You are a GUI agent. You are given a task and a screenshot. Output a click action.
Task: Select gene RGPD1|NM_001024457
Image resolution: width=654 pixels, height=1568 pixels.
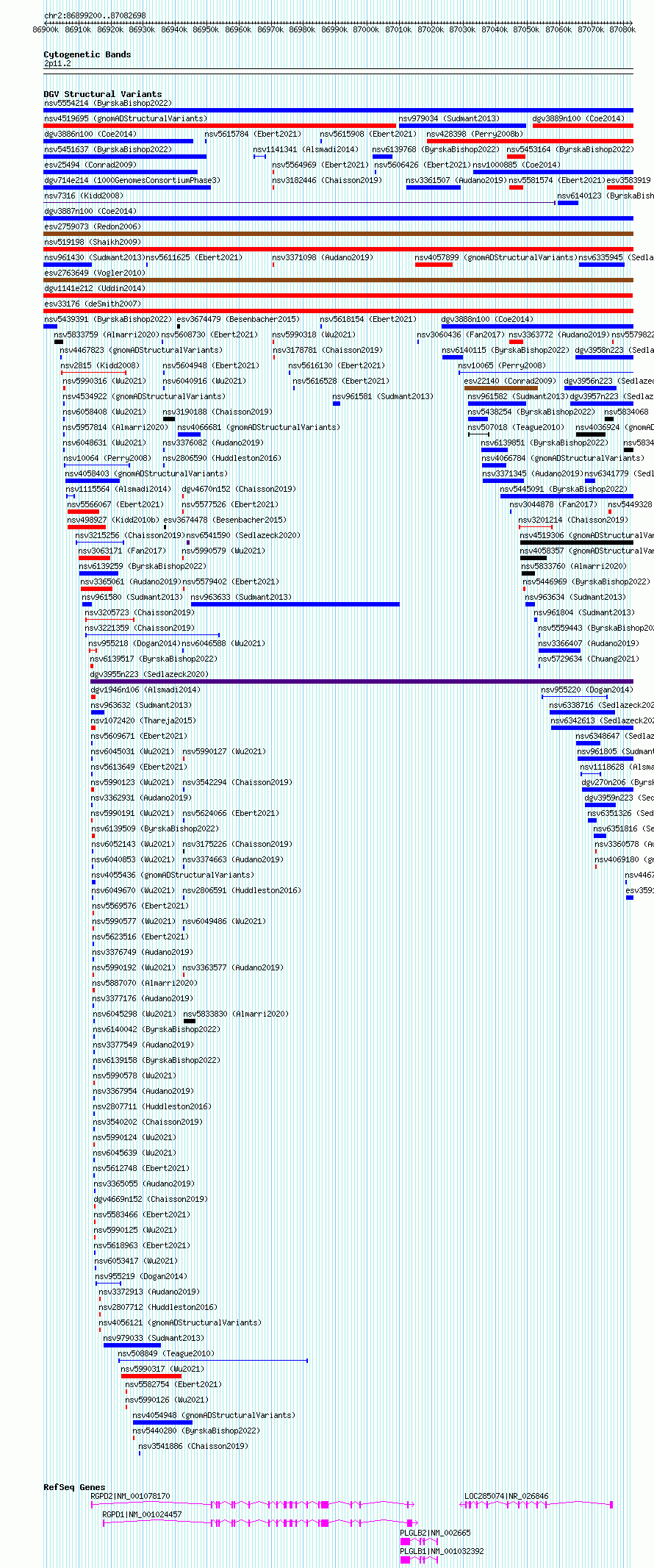pos(260,1523)
